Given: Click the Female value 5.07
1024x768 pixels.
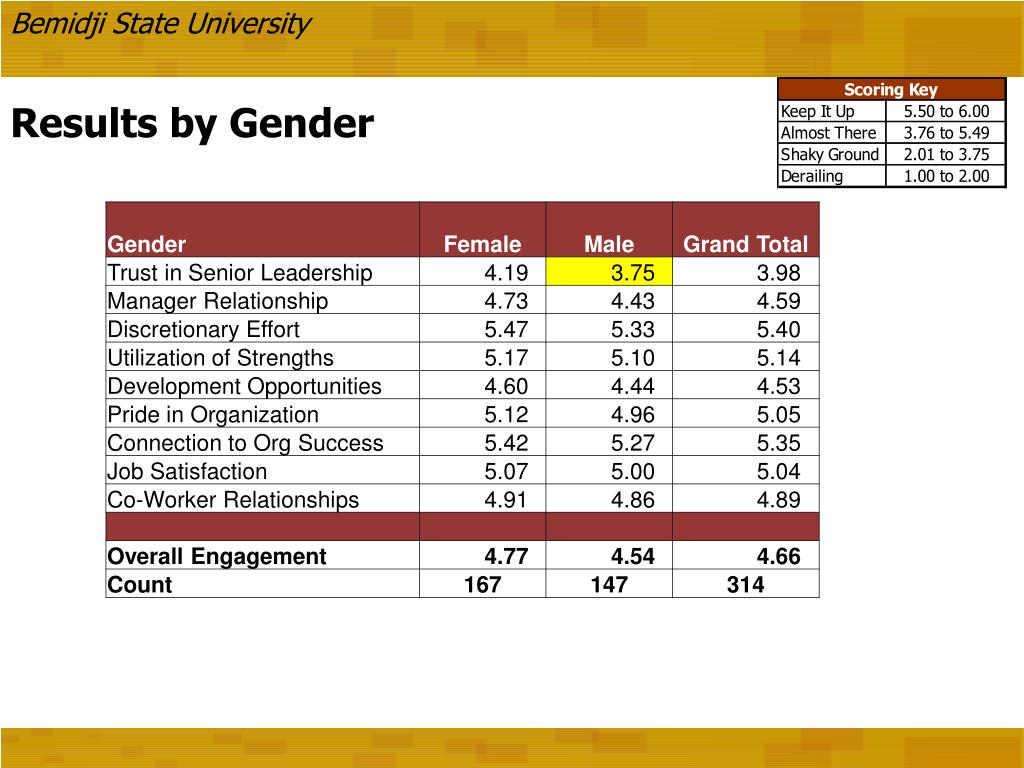Looking at the screenshot, I should point(505,472).
